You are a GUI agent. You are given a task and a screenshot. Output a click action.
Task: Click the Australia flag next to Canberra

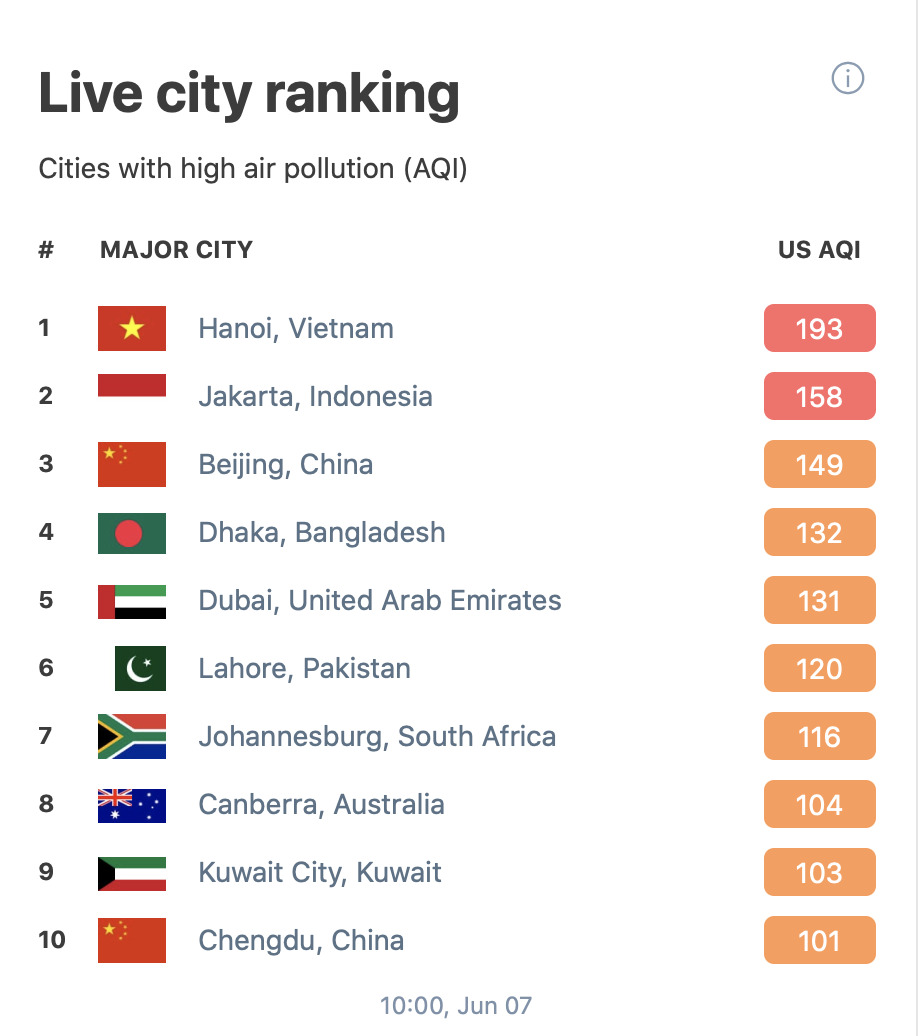coord(131,804)
